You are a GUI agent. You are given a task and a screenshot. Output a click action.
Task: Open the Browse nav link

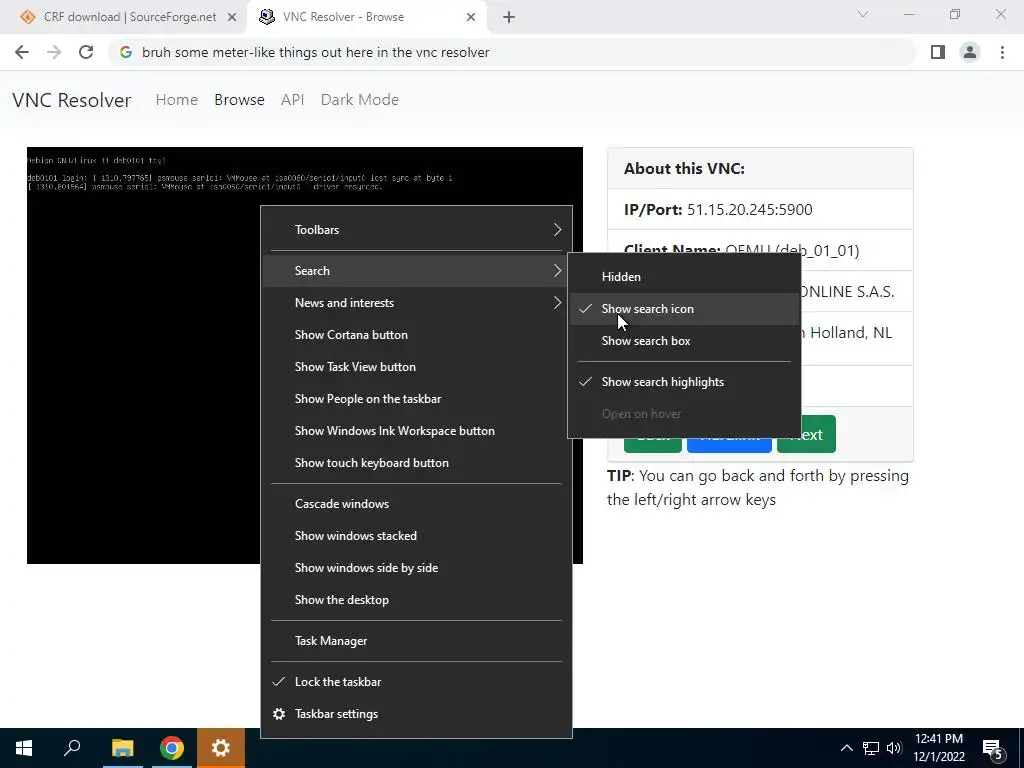[239, 100]
